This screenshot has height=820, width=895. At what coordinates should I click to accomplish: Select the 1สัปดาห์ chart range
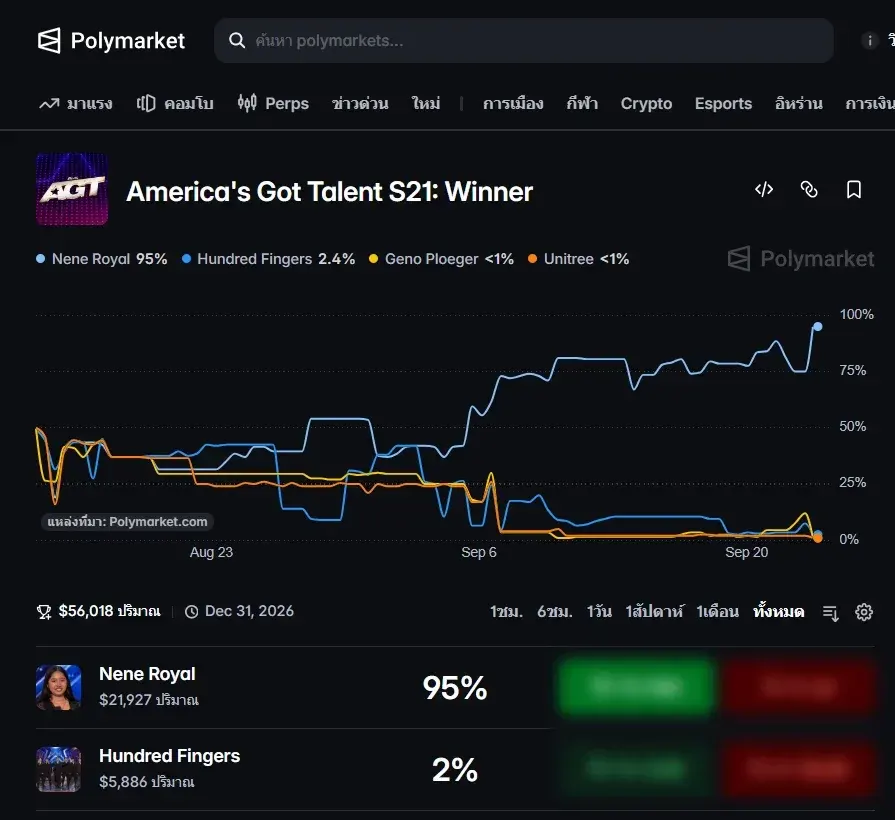click(x=654, y=612)
